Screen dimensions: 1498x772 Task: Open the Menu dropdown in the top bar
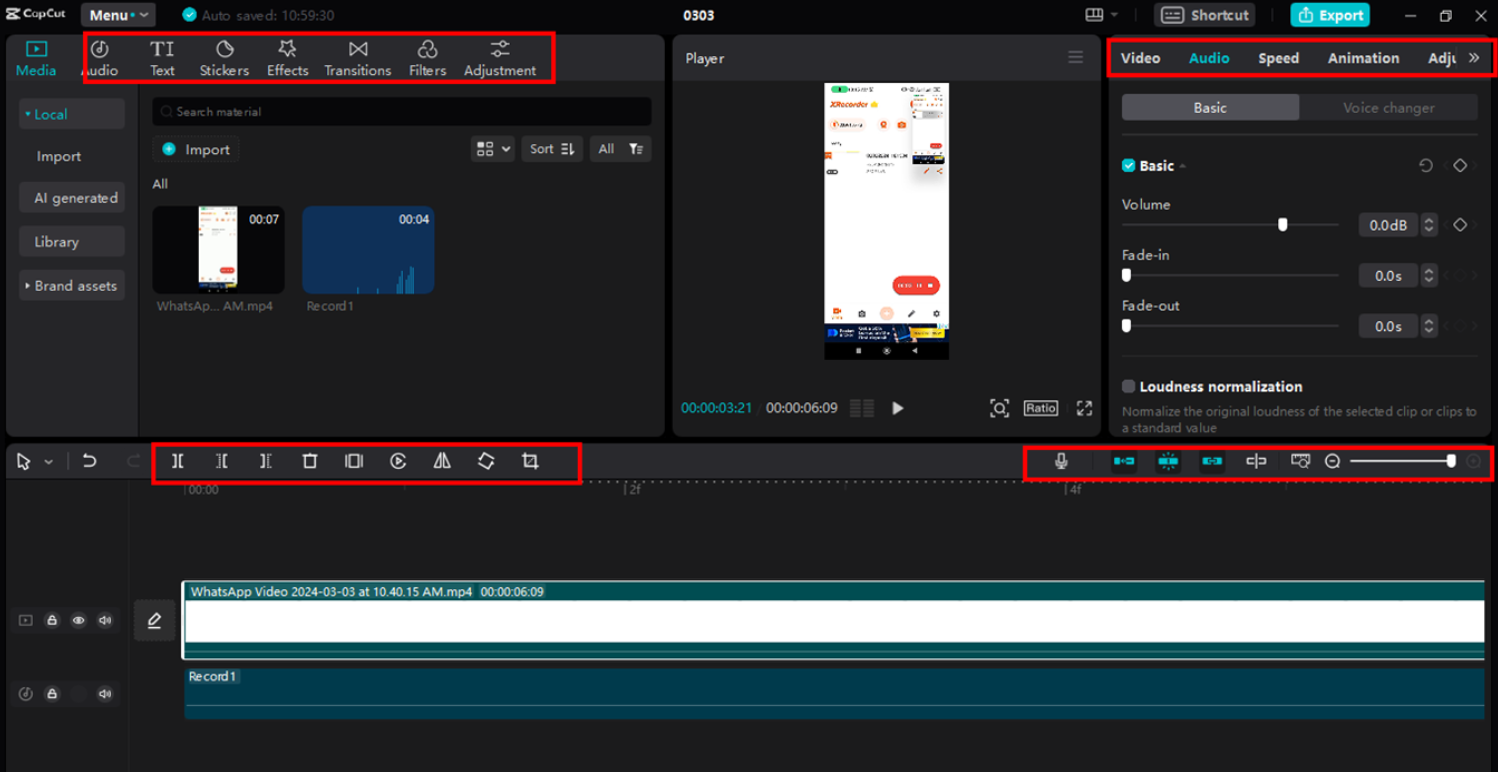click(x=117, y=14)
